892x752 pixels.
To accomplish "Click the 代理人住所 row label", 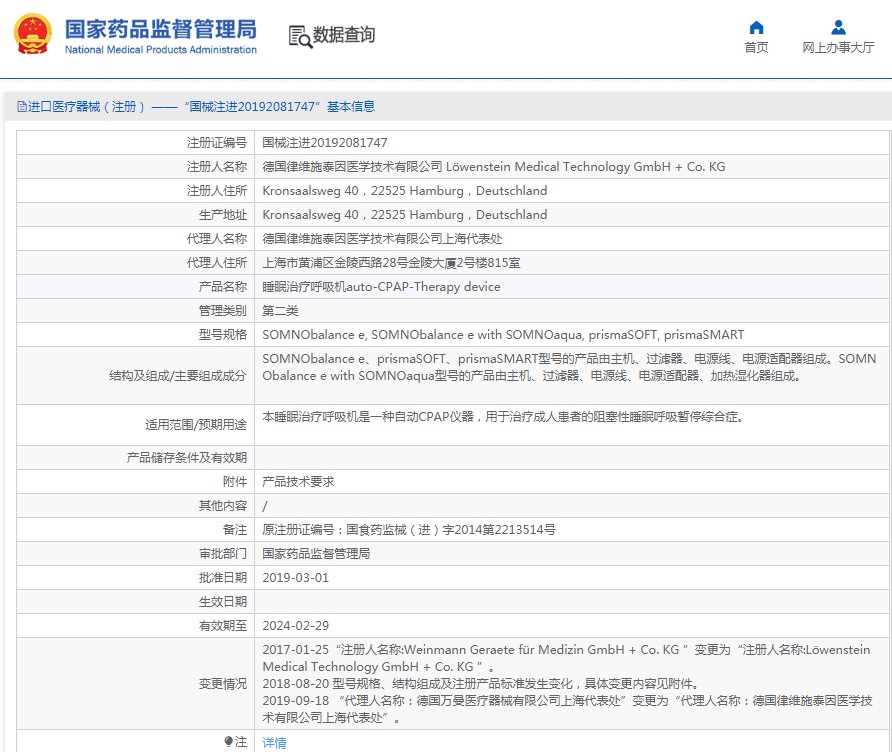I will click(x=217, y=262).
